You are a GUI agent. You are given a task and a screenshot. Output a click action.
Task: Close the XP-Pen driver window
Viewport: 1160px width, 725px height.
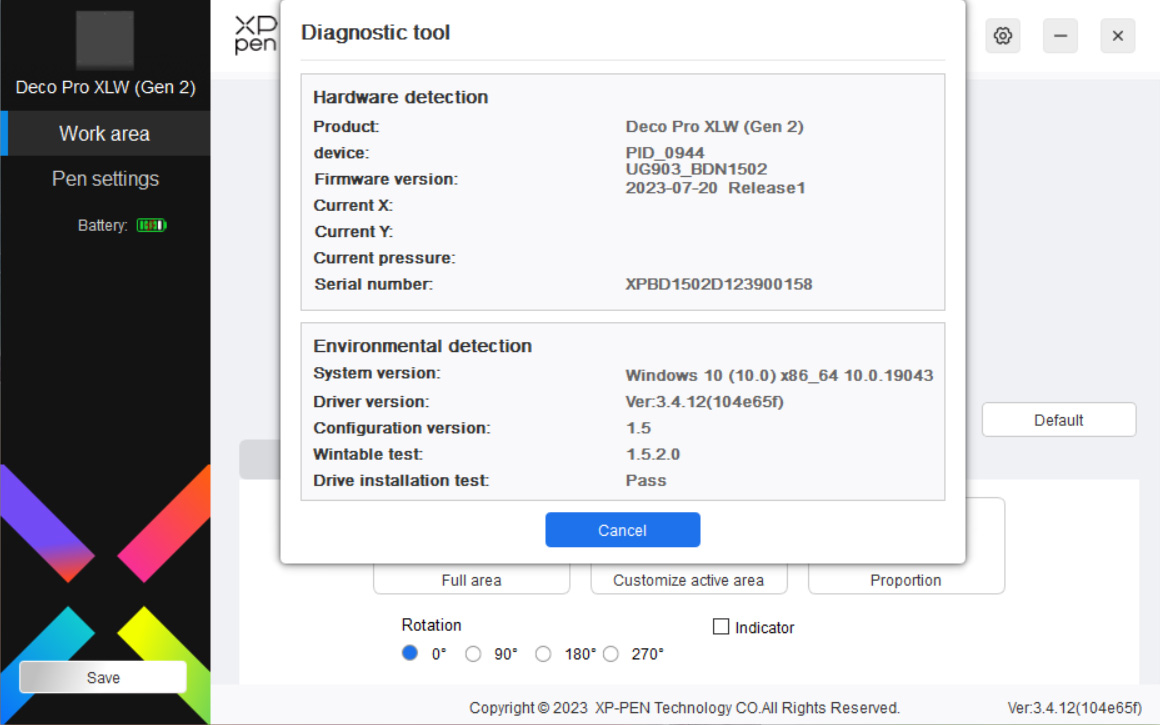click(x=1117, y=37)
